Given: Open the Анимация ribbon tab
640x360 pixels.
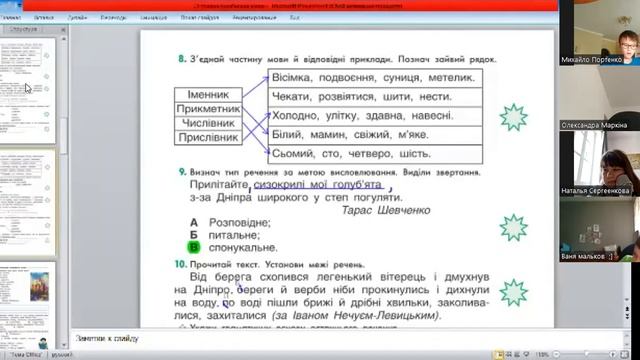Looking at the screenshot, I should [153, 18].
